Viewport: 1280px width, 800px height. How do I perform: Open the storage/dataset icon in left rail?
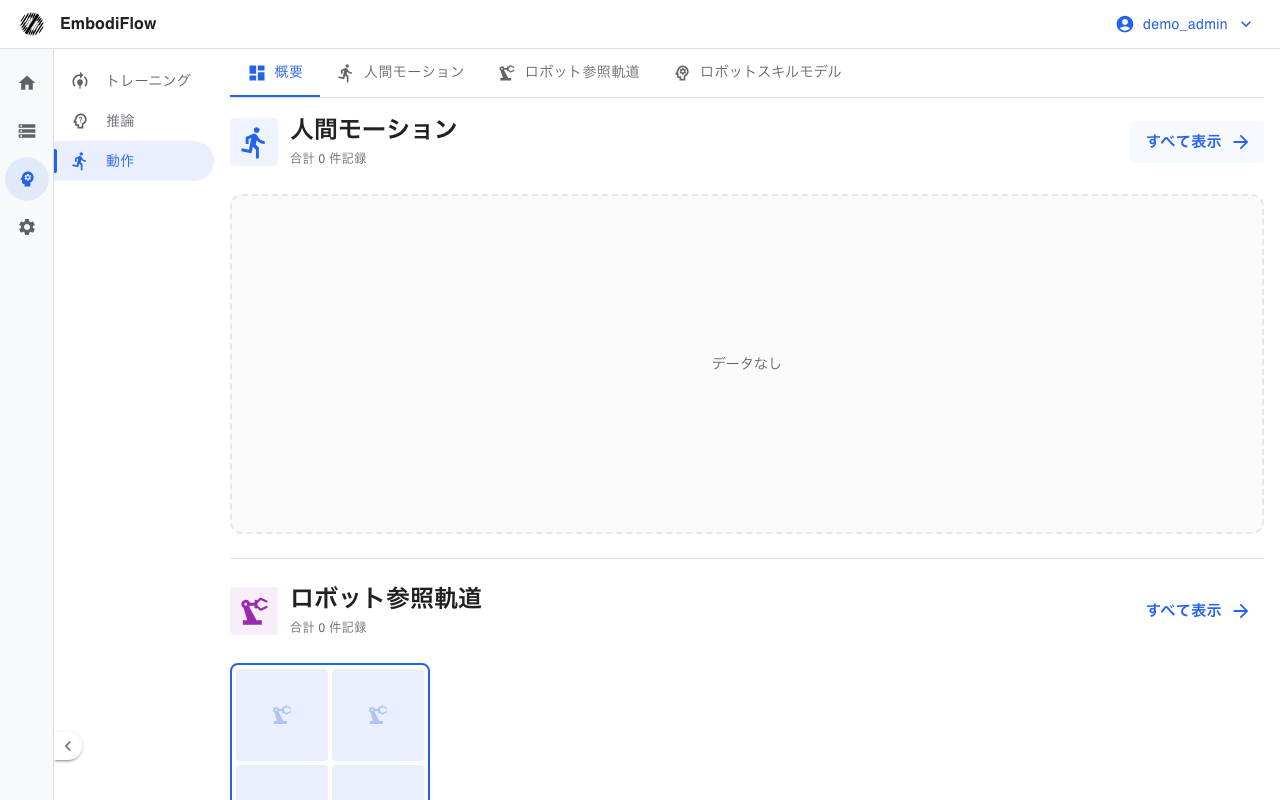click(x=27, y=131)
